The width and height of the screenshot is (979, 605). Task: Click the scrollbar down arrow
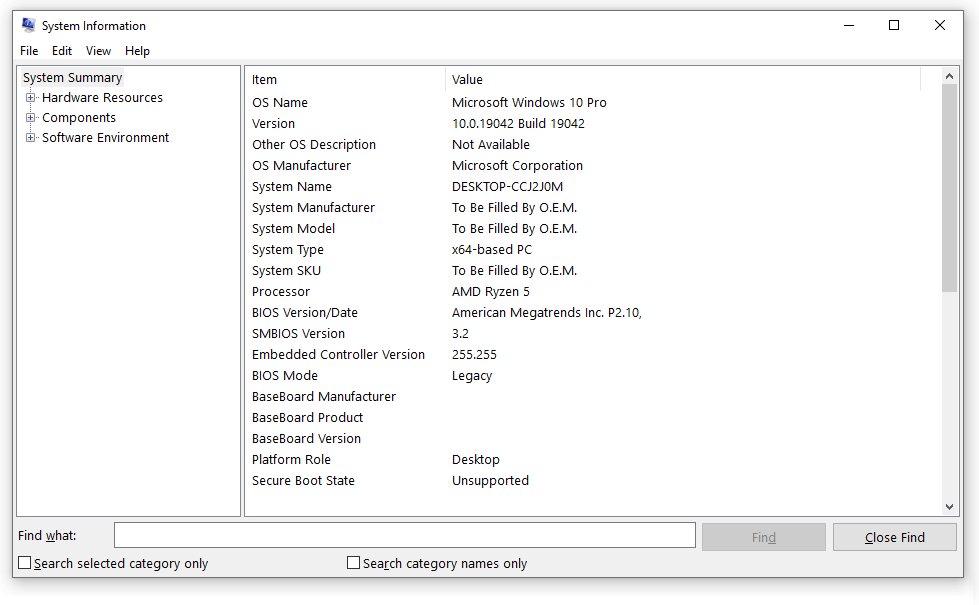point(949,507)
